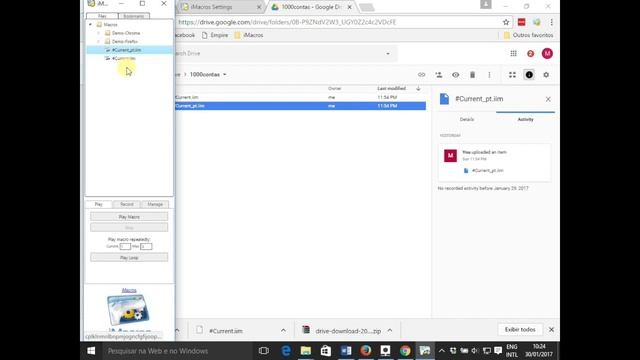Click the red extension icon in Chrome toolbar
Viewport: 640px width, 360px height.
click(521, 22)
